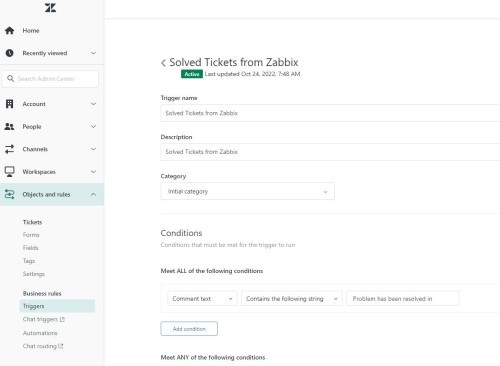Click the search magnifier icon
This screenshot has width=500, height=366.
click(x=11, y=79)
